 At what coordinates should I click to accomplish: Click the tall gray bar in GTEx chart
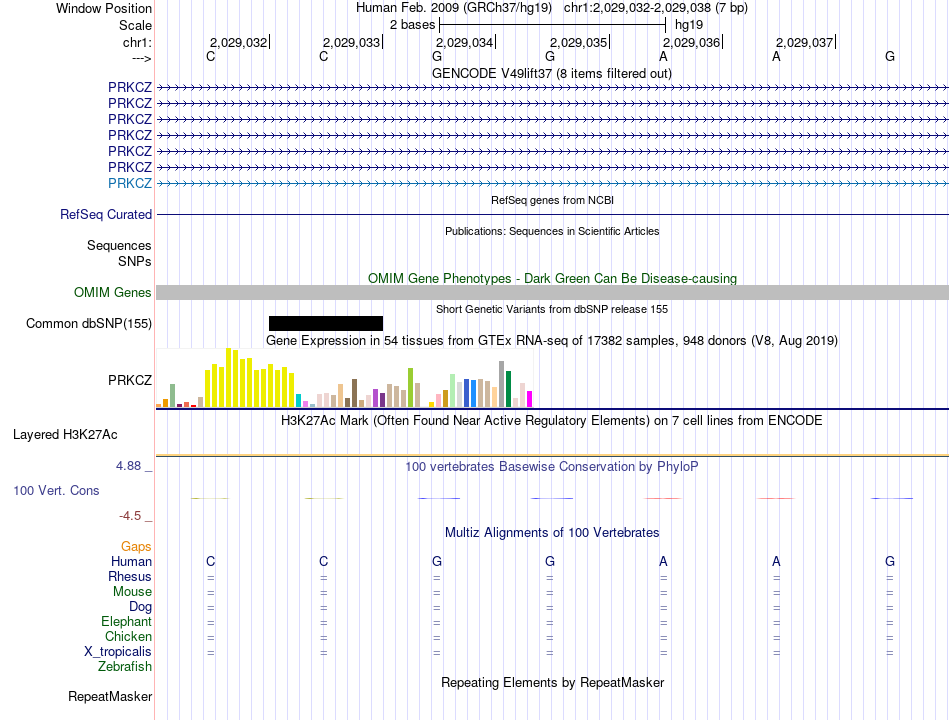pyautogui.click(x=502, y=384)
